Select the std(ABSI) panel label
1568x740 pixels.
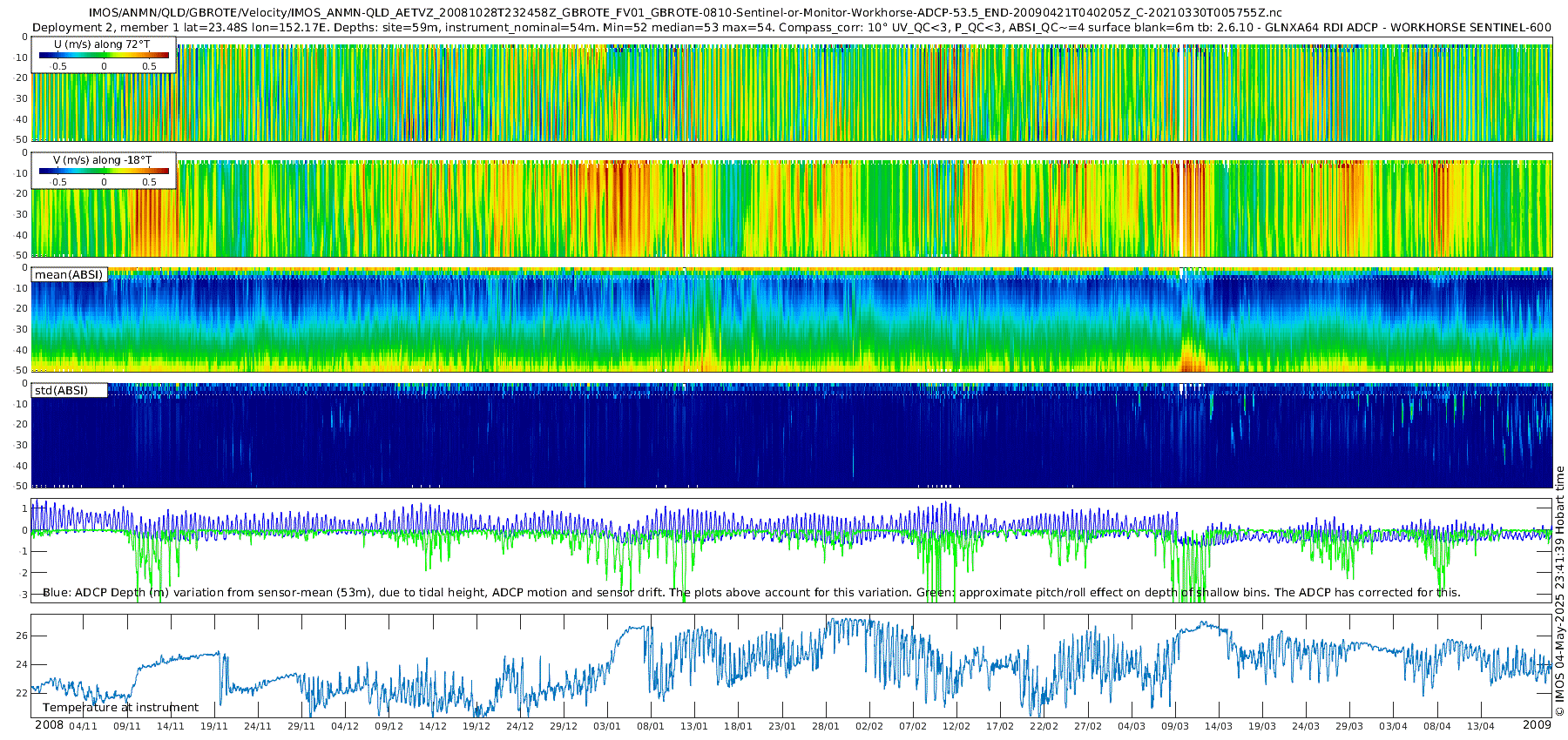69,390
